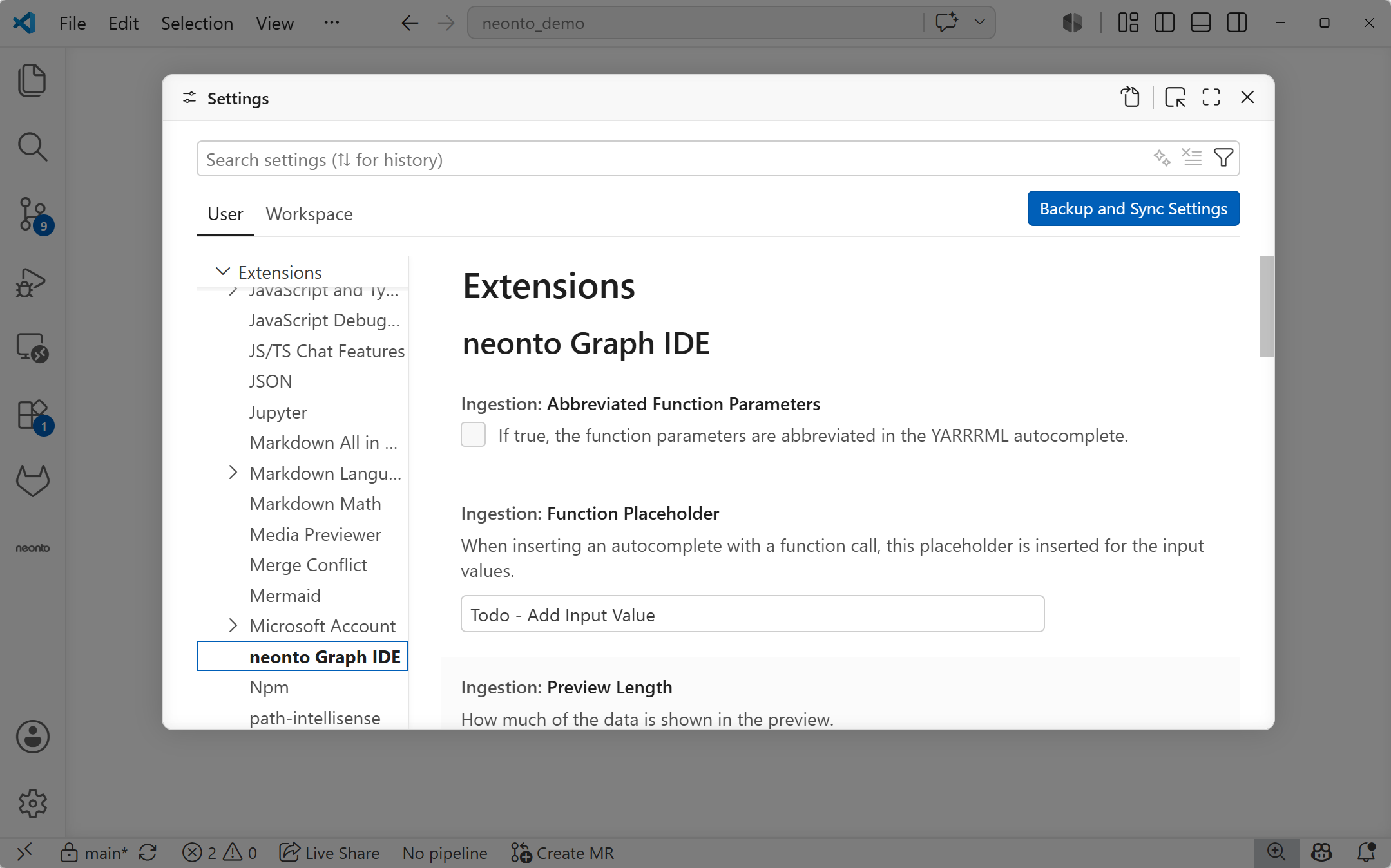Viewport: 1391px width, 868px height.
Task: Open the View menu
Action: pyautogui.click(x=274, y=23)
